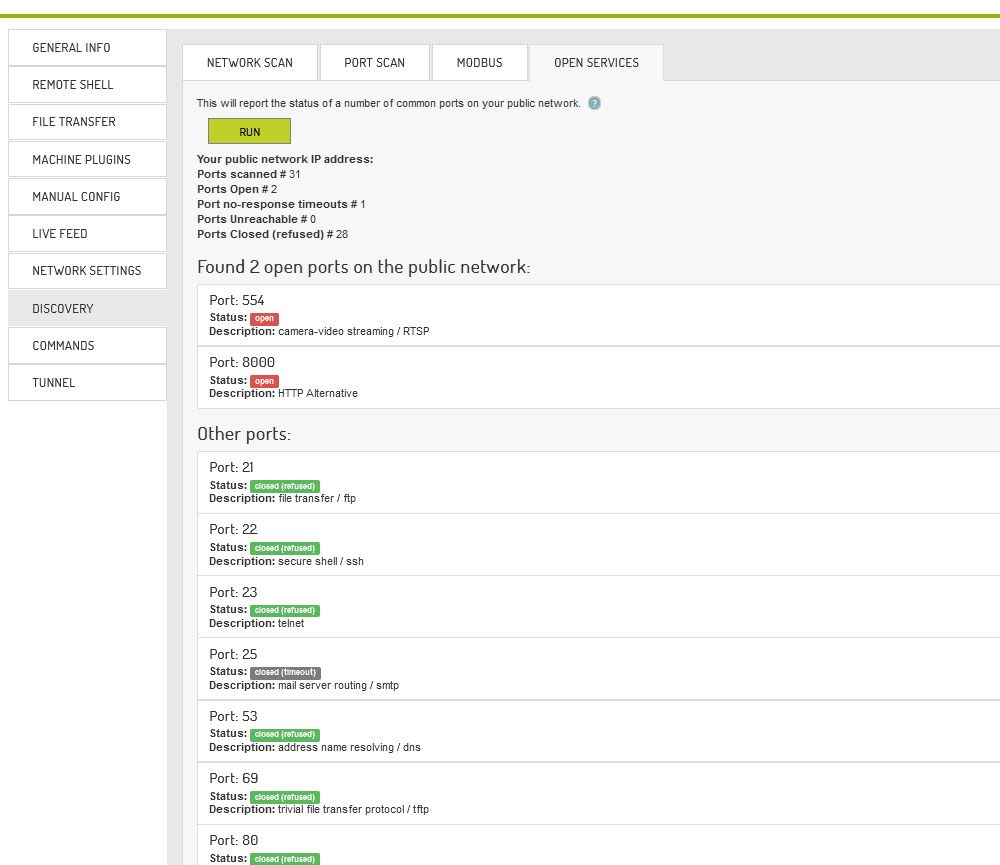Switch to the Network Scan tab
Image resolution: width=1000 pixels, height=865 pixels.
tap(250, 62)
